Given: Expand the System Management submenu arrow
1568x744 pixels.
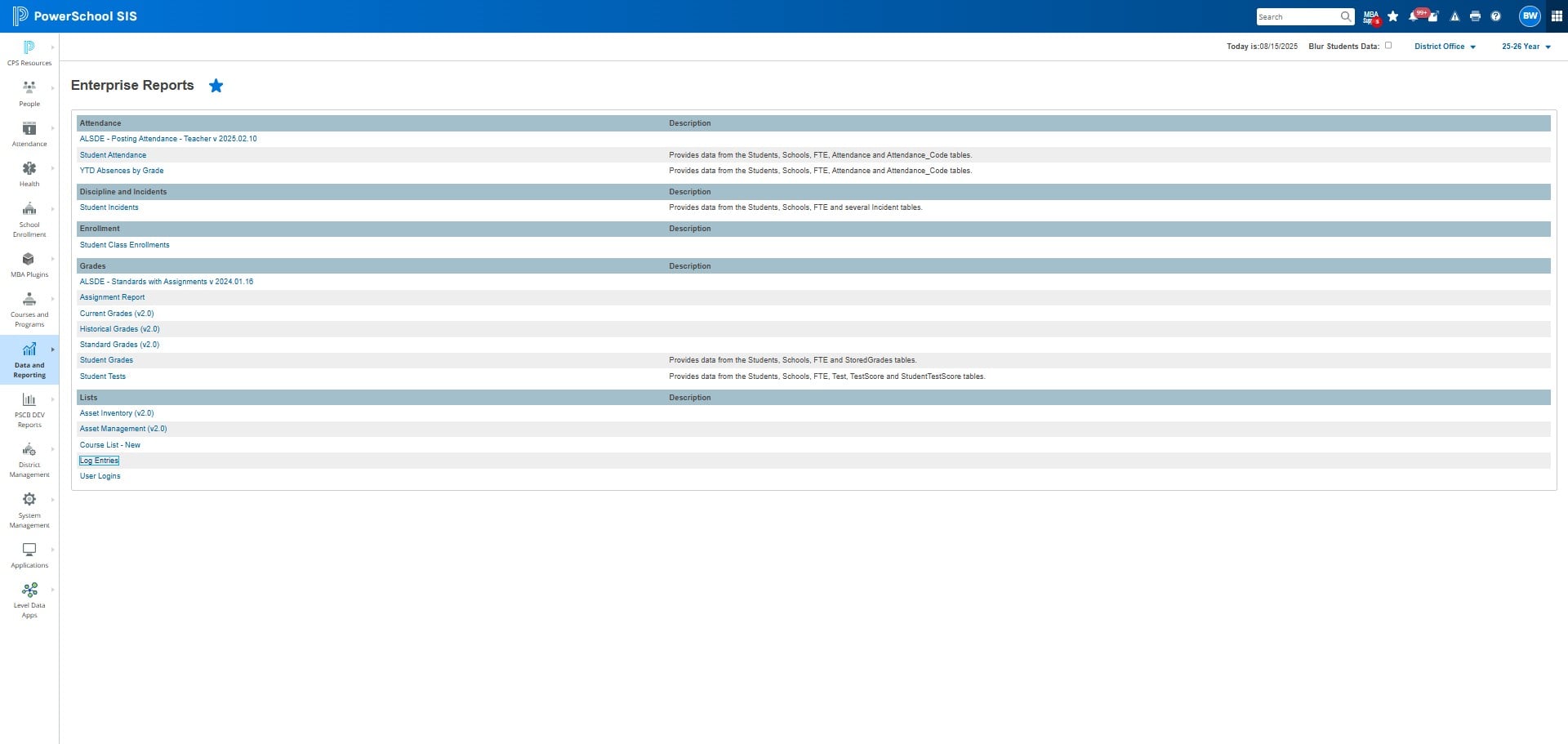Looking at the screenshot, I should 53,500.
